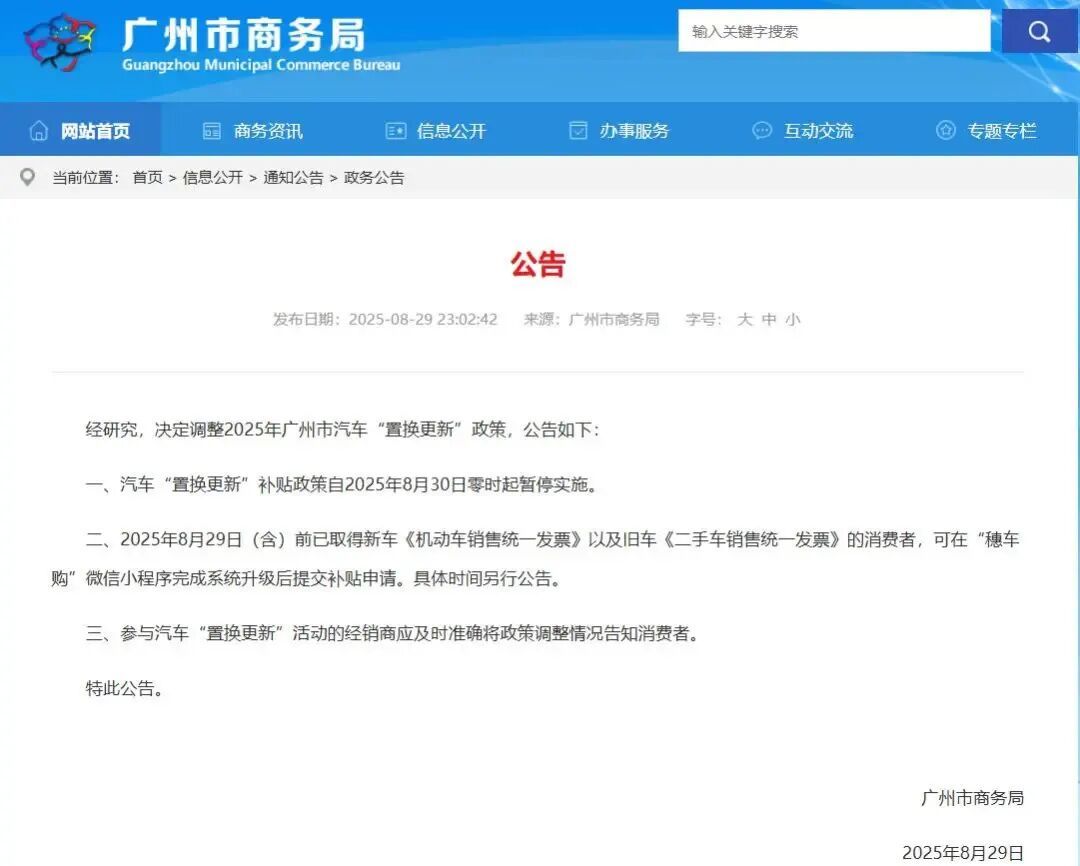Switch to the 互动交流 section
The height and width of the screenshot is (866, 1080).
coord(820,130)
